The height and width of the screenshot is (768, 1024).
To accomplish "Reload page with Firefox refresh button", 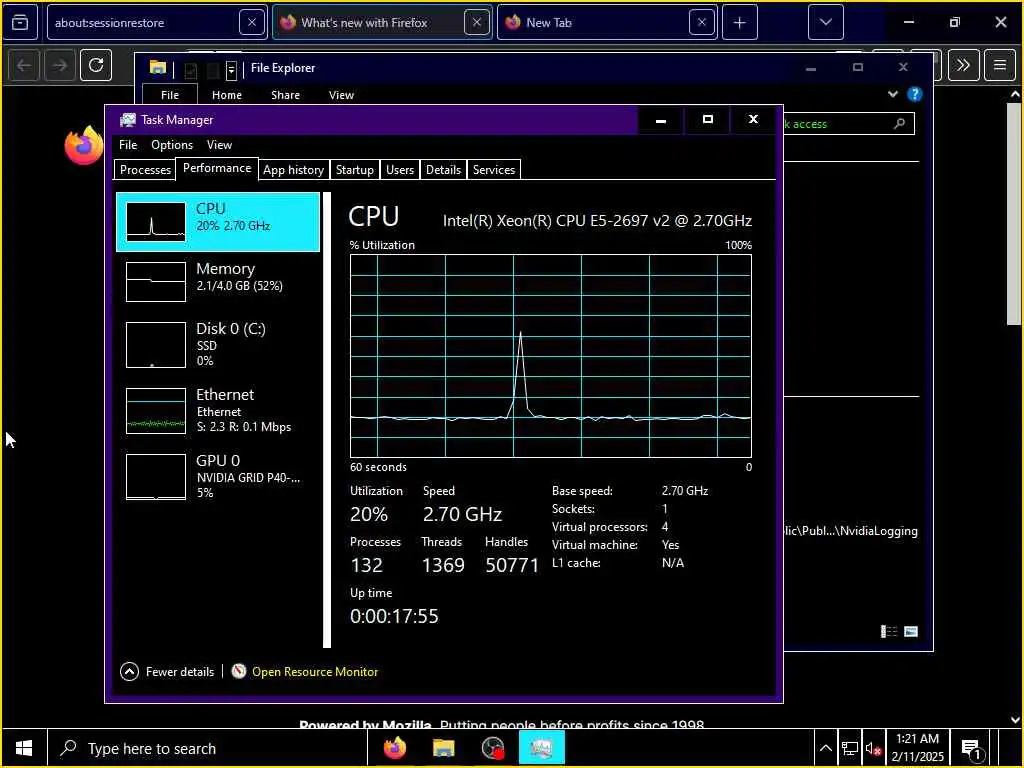I will [x=96, y=65].
